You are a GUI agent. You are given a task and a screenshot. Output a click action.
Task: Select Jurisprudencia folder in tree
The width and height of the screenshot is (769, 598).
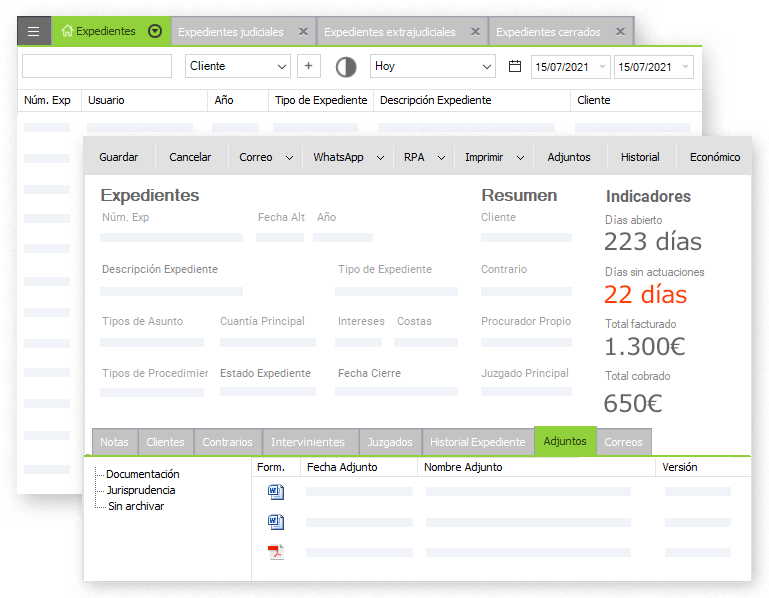point(141,490)
